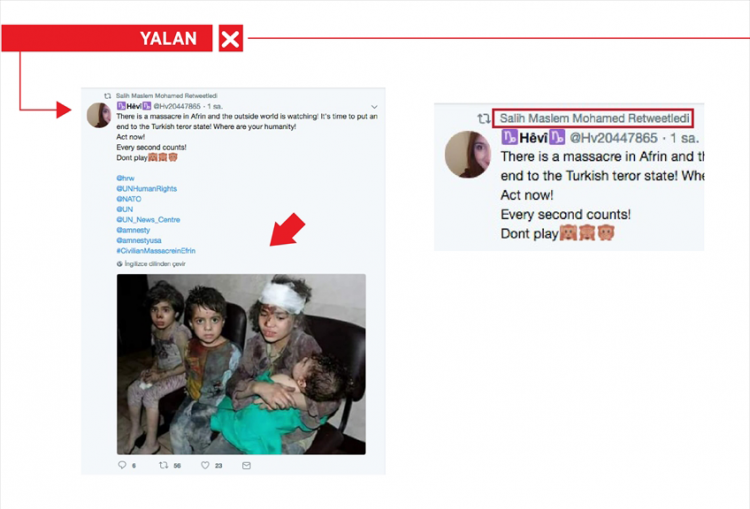This screenshot has height=509, width=750.
Task: Click the envelope direct message icon
Action: pyautogui.click(x=246, y=465)
